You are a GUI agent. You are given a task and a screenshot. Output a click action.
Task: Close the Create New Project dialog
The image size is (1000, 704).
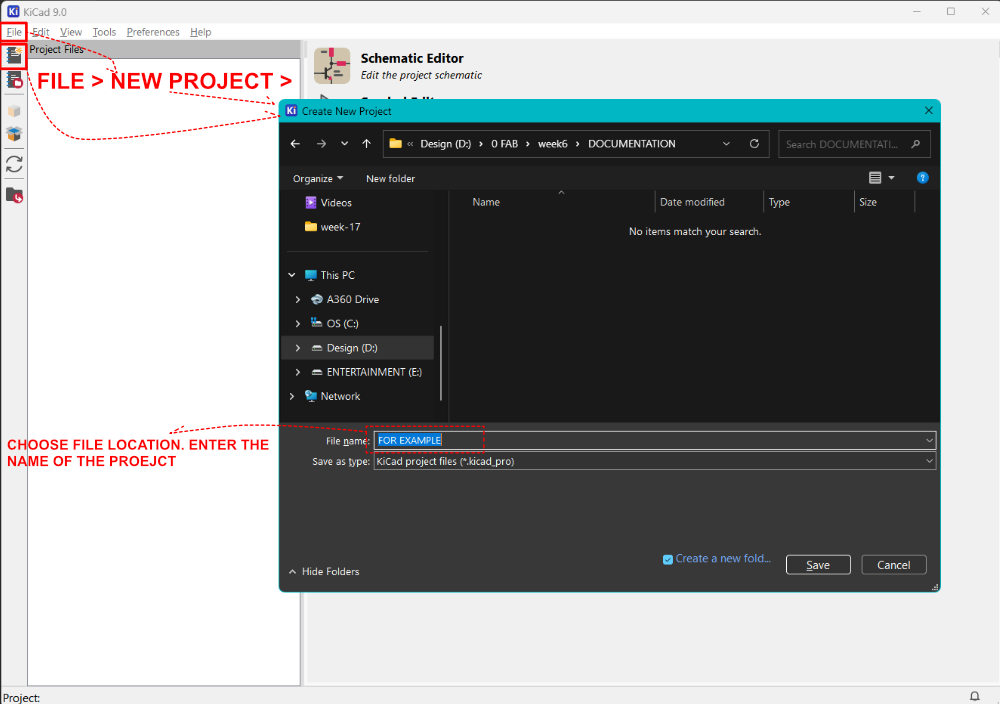pos(929,111)
